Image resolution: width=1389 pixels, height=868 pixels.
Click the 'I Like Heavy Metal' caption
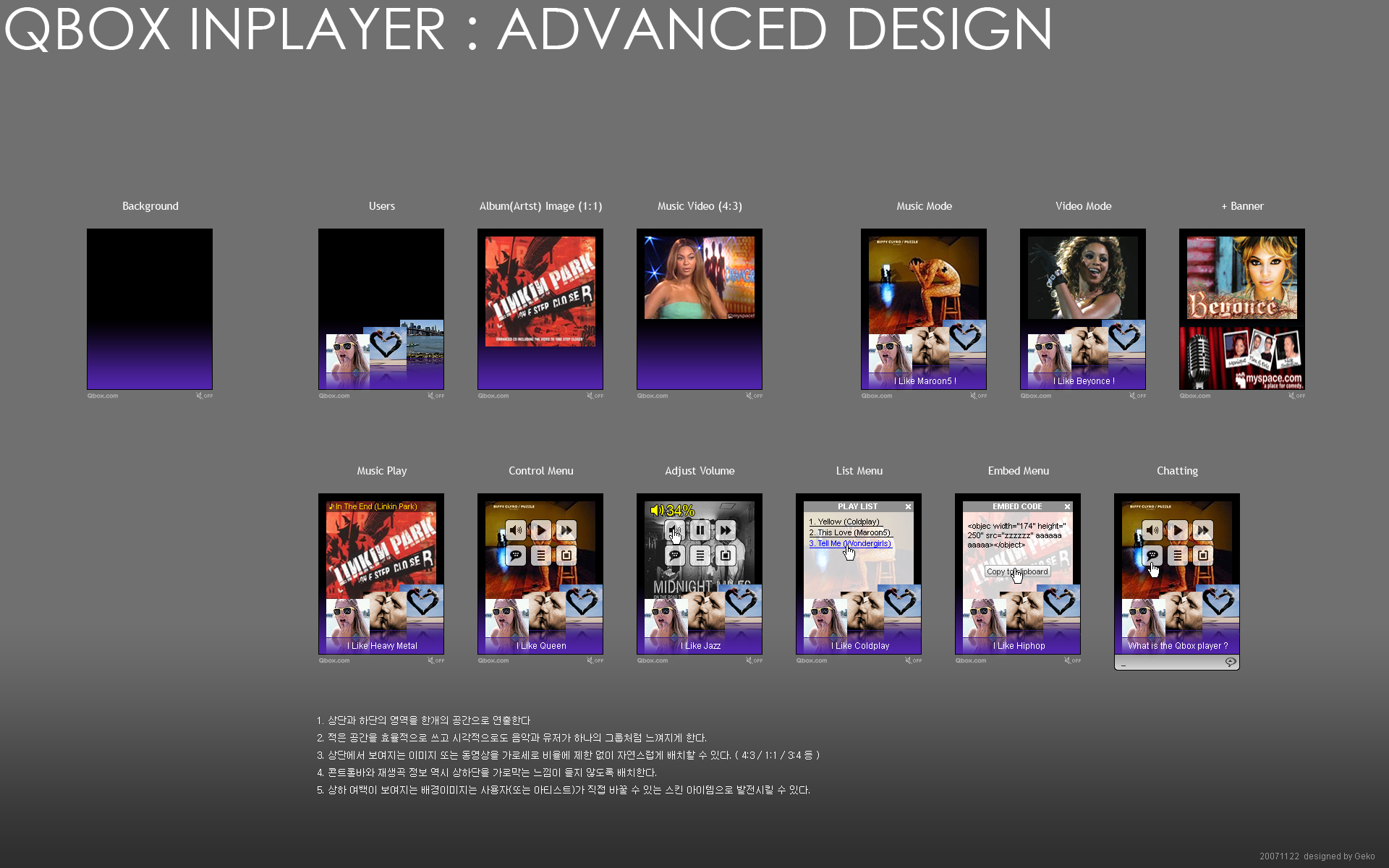[382, 646]
